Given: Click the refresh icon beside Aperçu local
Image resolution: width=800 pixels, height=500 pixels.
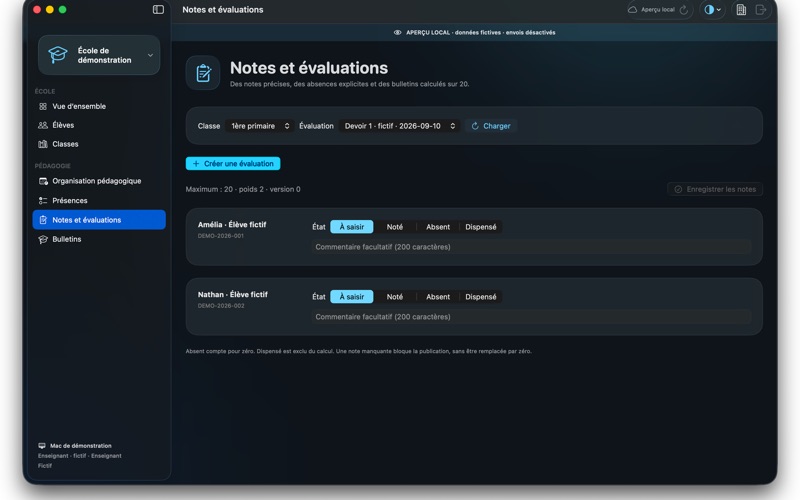Looking at the screenshot, I should click(x=684, y=10).
